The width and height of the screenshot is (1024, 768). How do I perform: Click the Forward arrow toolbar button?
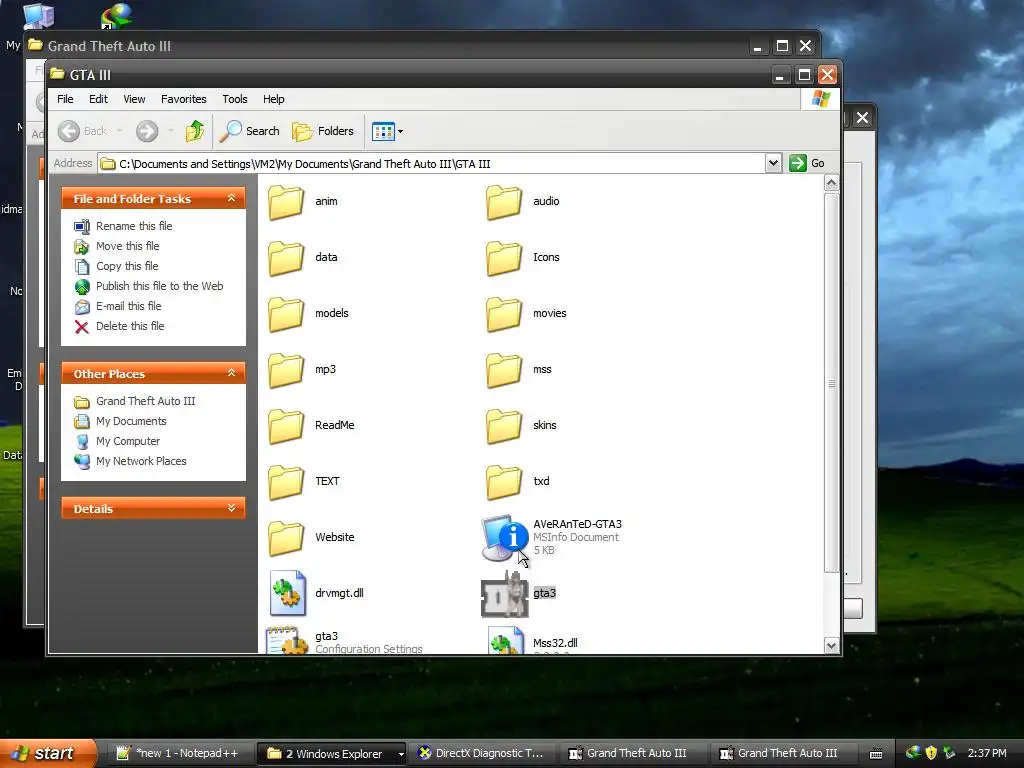pos(147,131)
